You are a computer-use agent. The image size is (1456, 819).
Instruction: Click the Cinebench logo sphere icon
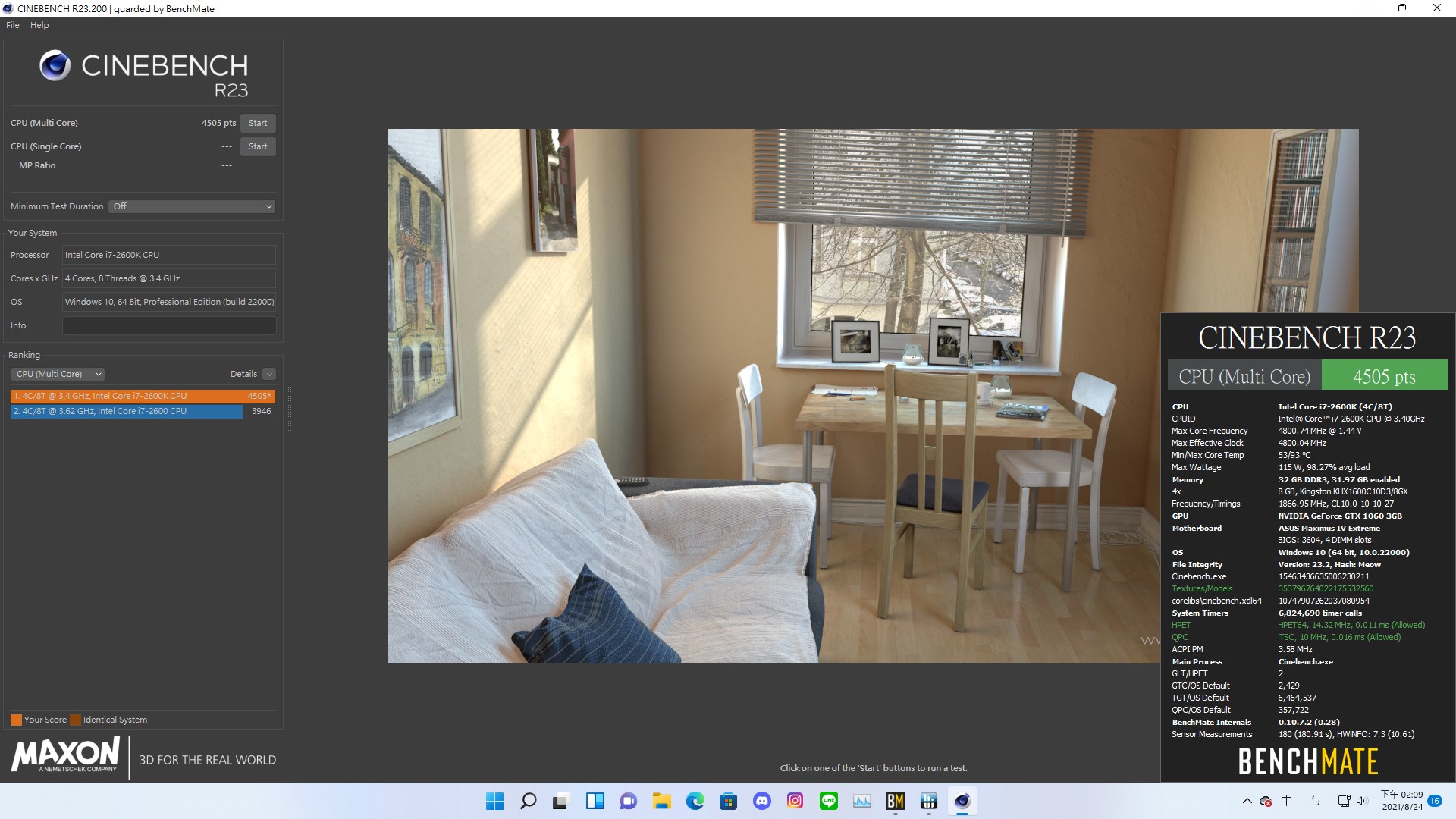[x=55, y=65]
